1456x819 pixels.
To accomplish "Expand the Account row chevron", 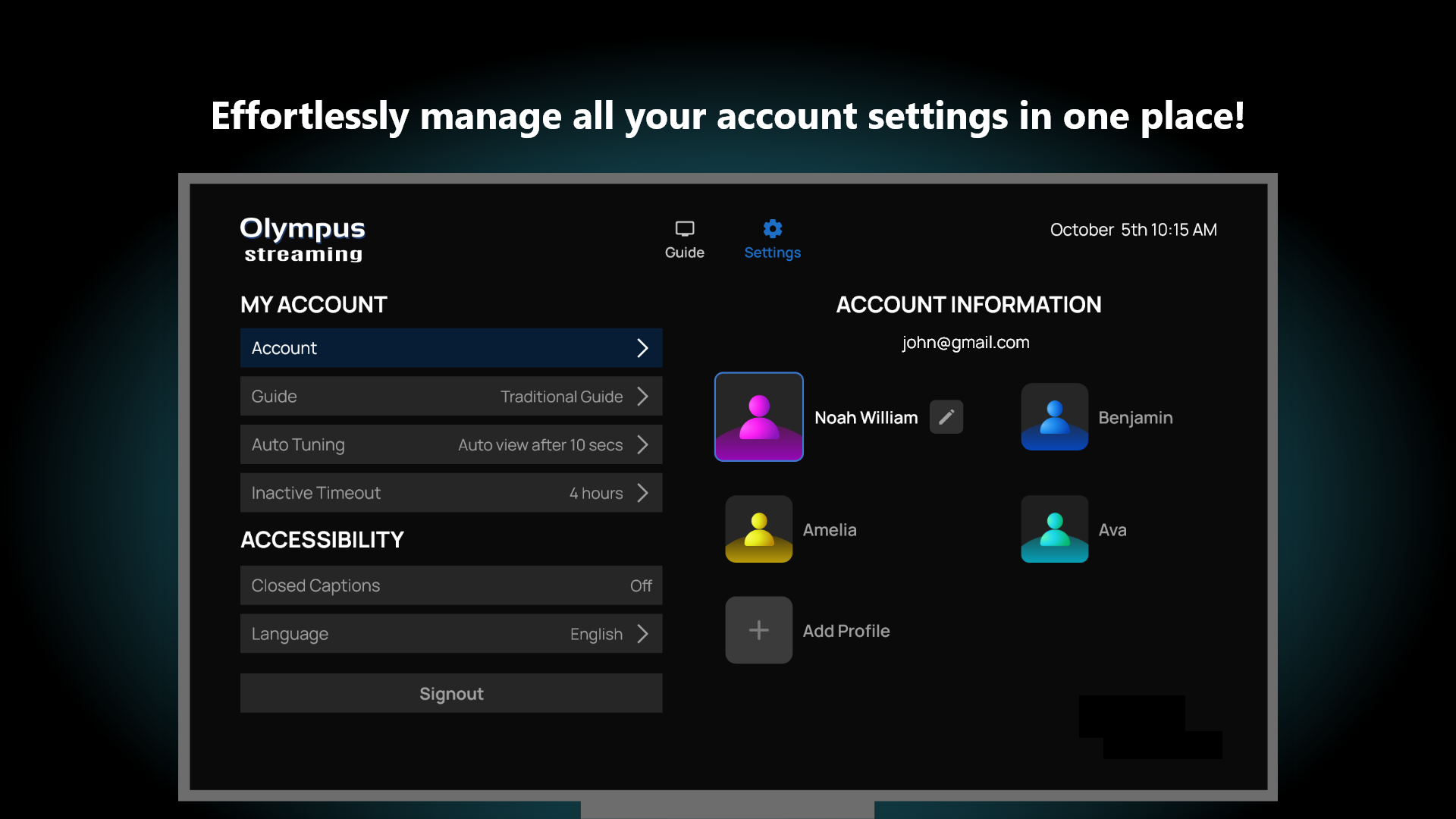I will click(642, 348).
